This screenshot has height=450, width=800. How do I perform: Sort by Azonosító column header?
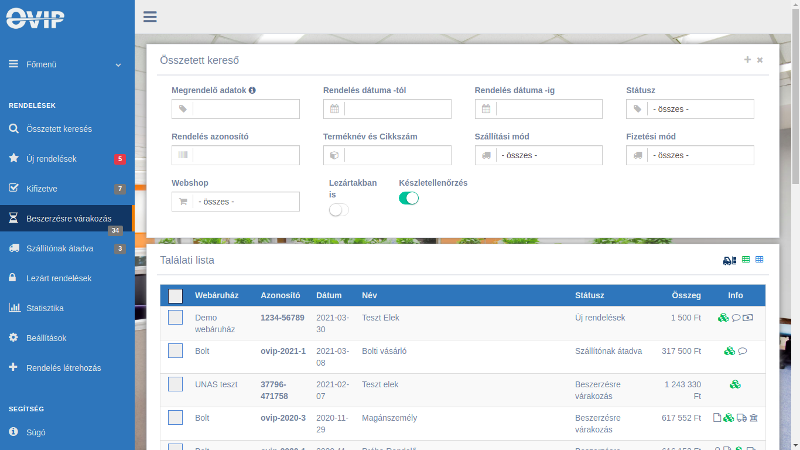click(x=280, y=295)
